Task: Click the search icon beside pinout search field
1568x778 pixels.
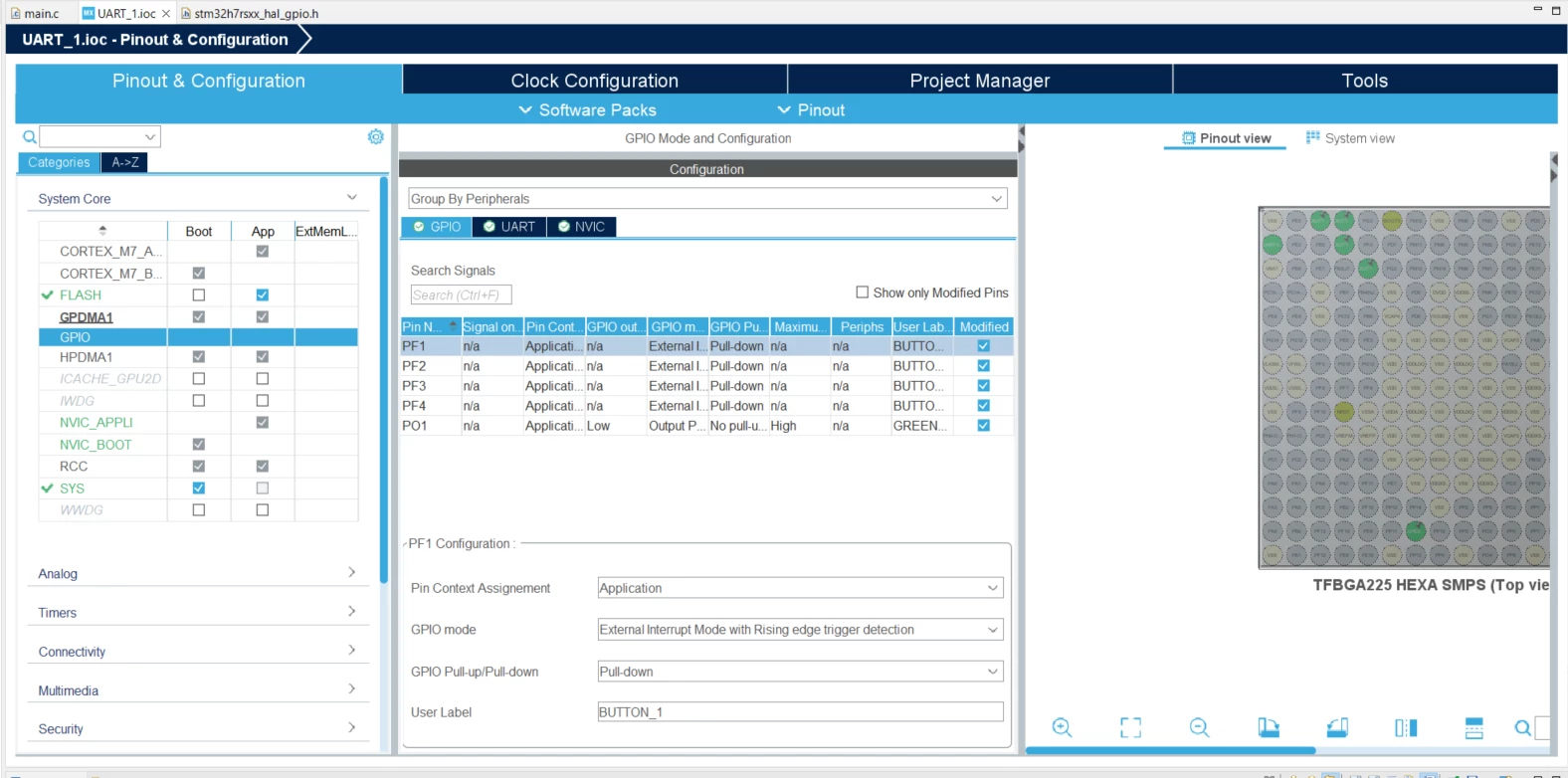Action: [x=1522, y=727]
